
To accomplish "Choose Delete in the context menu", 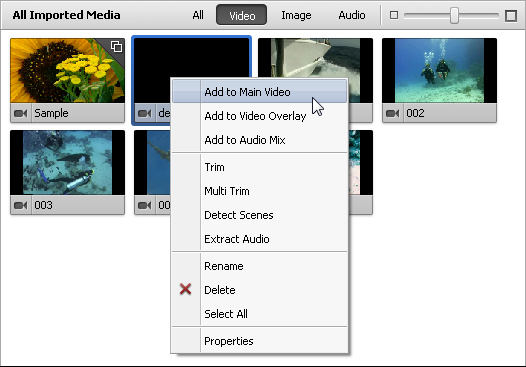I will (259, 290).
